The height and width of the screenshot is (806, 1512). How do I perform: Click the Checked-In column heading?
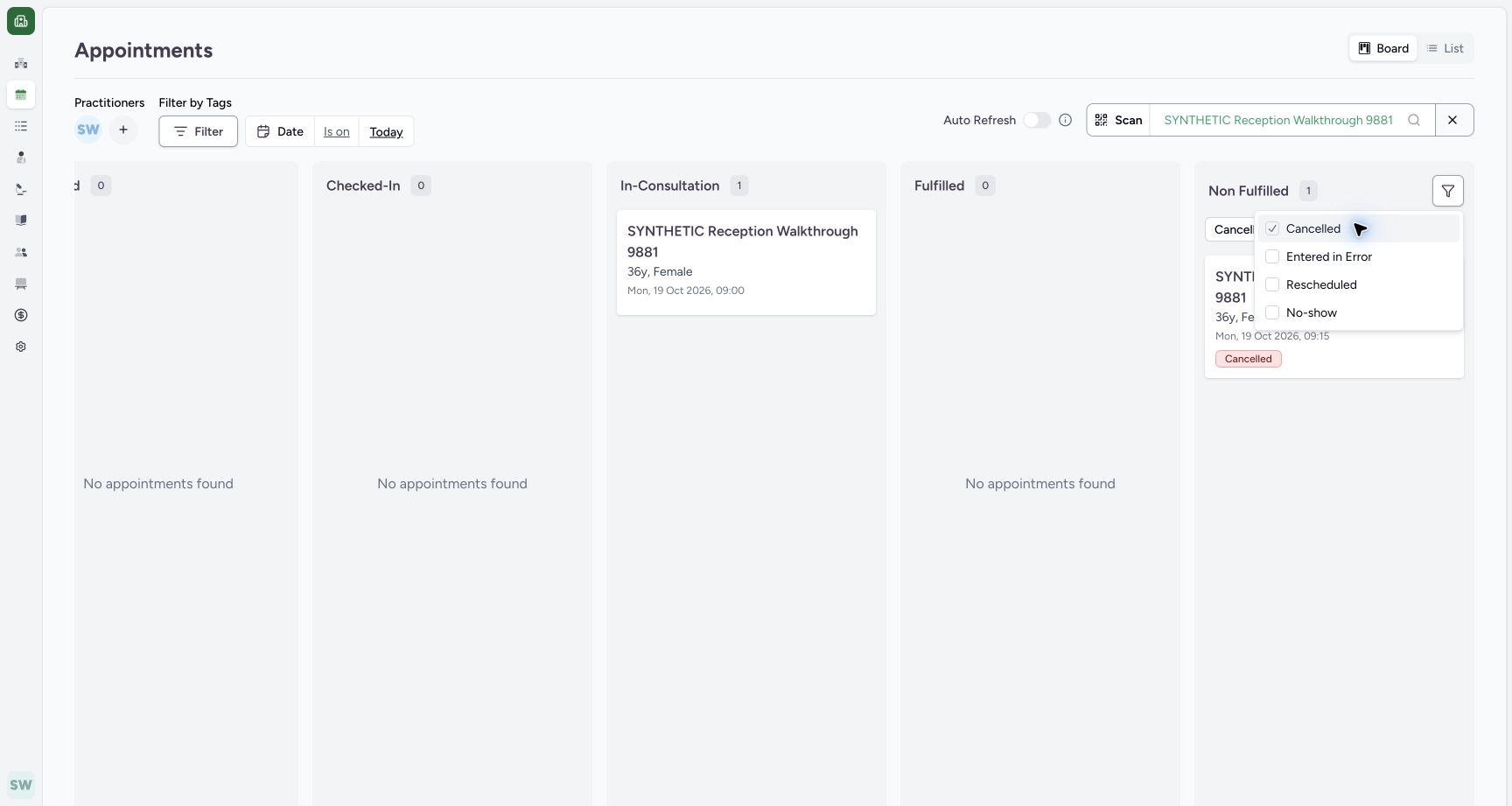pos(363,186)
